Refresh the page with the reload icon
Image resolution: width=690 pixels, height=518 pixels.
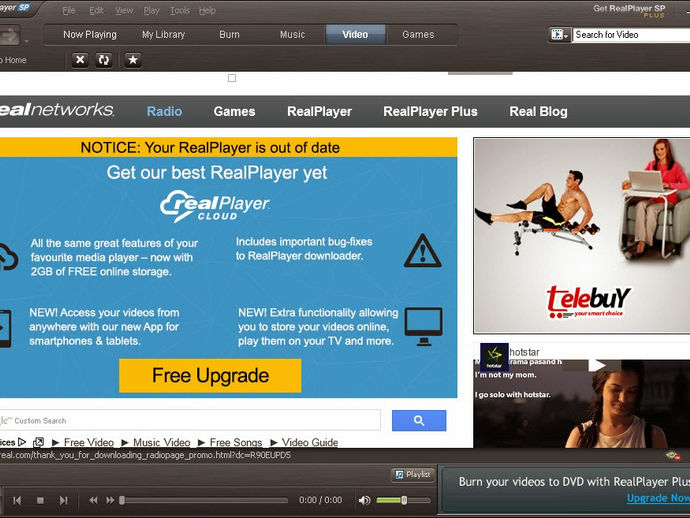(104, 59)
